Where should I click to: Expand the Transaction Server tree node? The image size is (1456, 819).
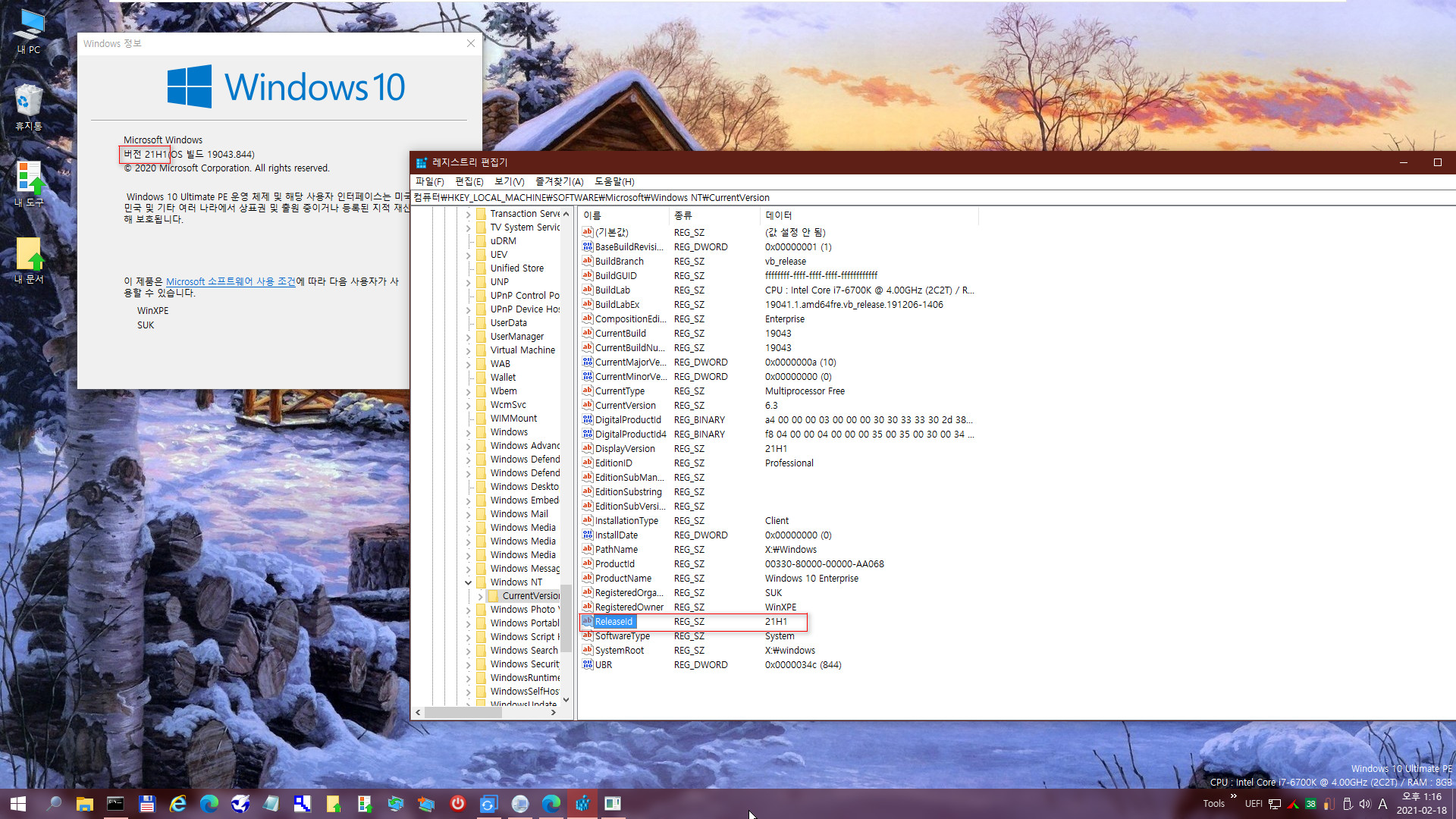[468, 214]
